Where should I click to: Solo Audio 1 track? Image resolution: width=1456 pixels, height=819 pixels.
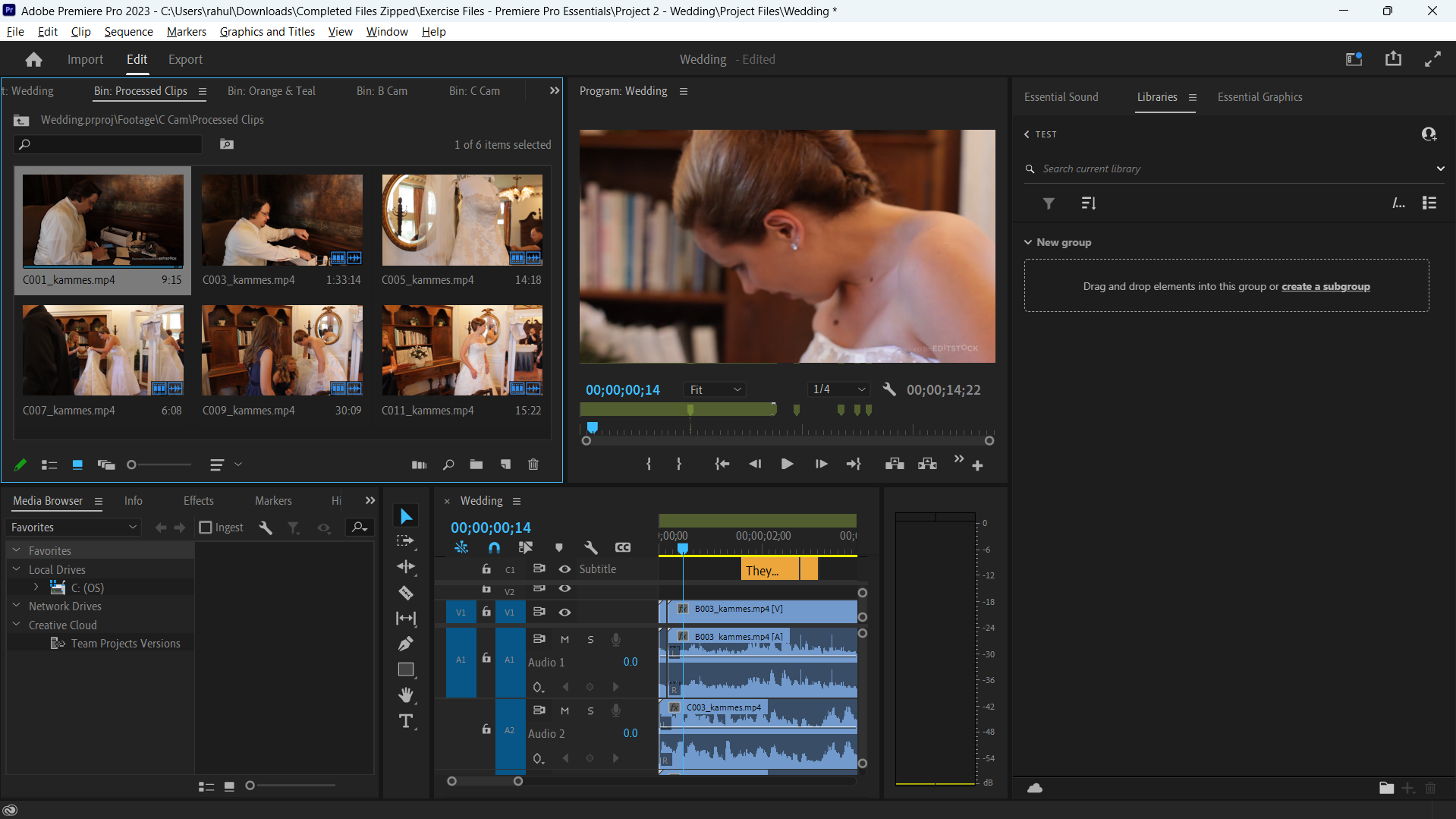coord(590,640)
